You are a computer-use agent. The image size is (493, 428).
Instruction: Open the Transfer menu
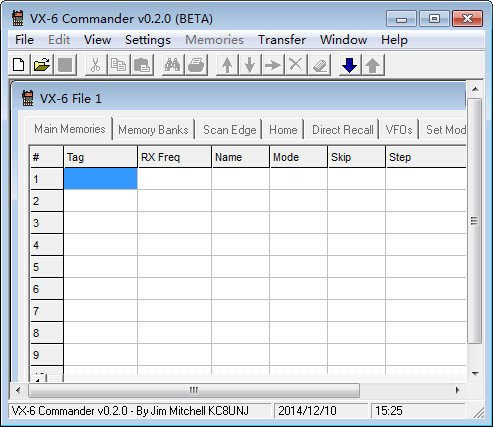pyautogui.click(x=282, y=40)
